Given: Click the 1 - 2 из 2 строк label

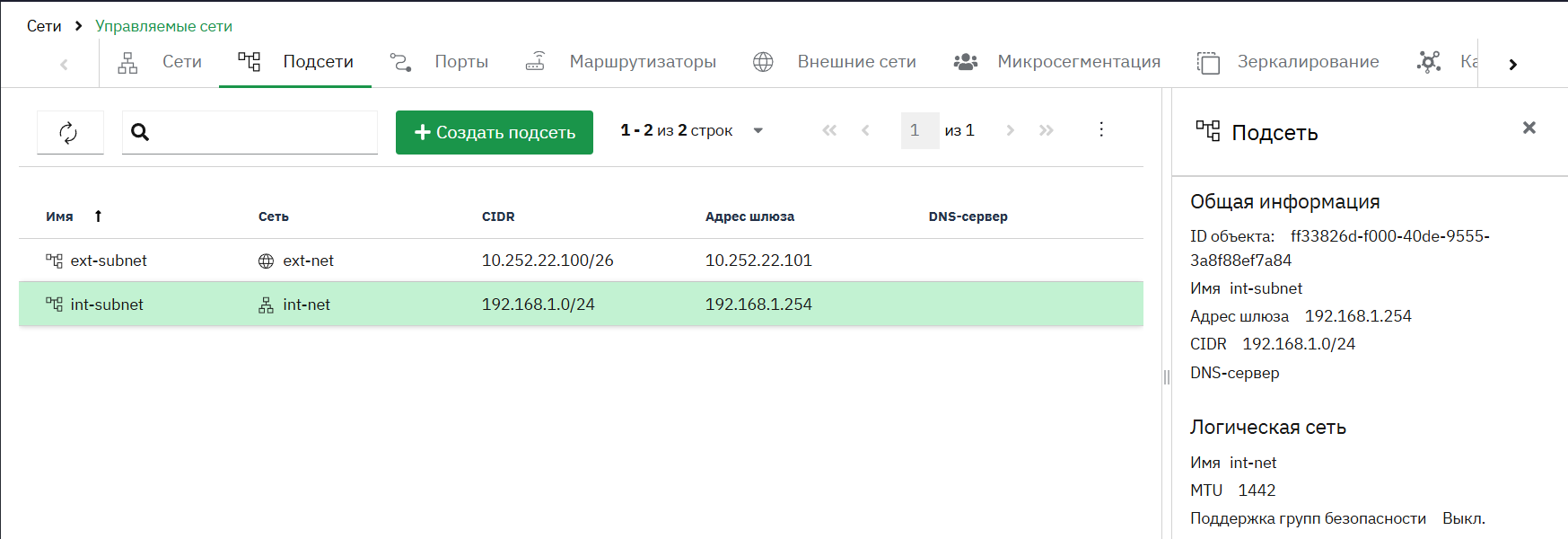Looking at the screenshot, I should click(x=677, y=130).
